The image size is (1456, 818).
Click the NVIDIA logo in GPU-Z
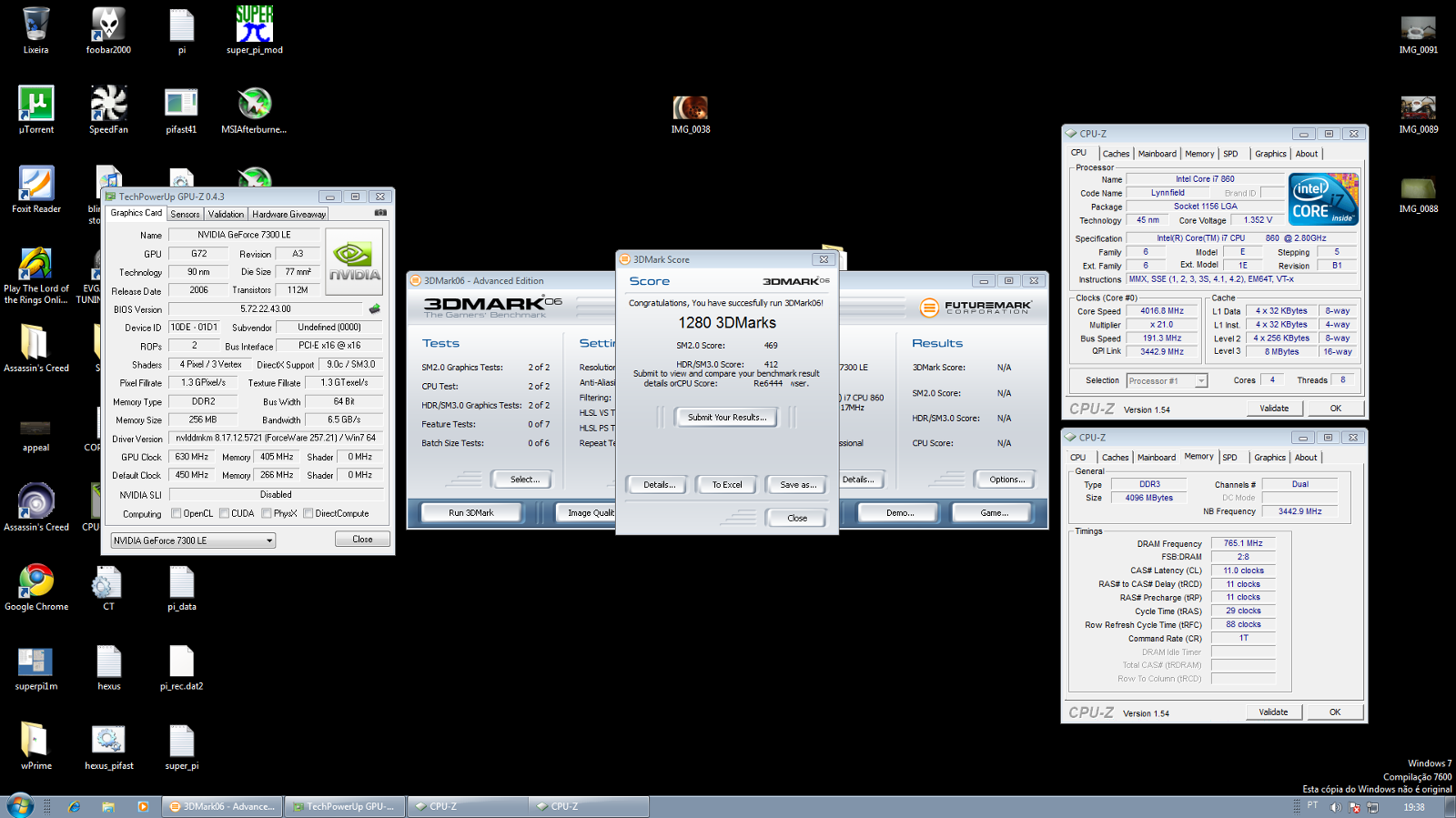(x=354, y=261)
